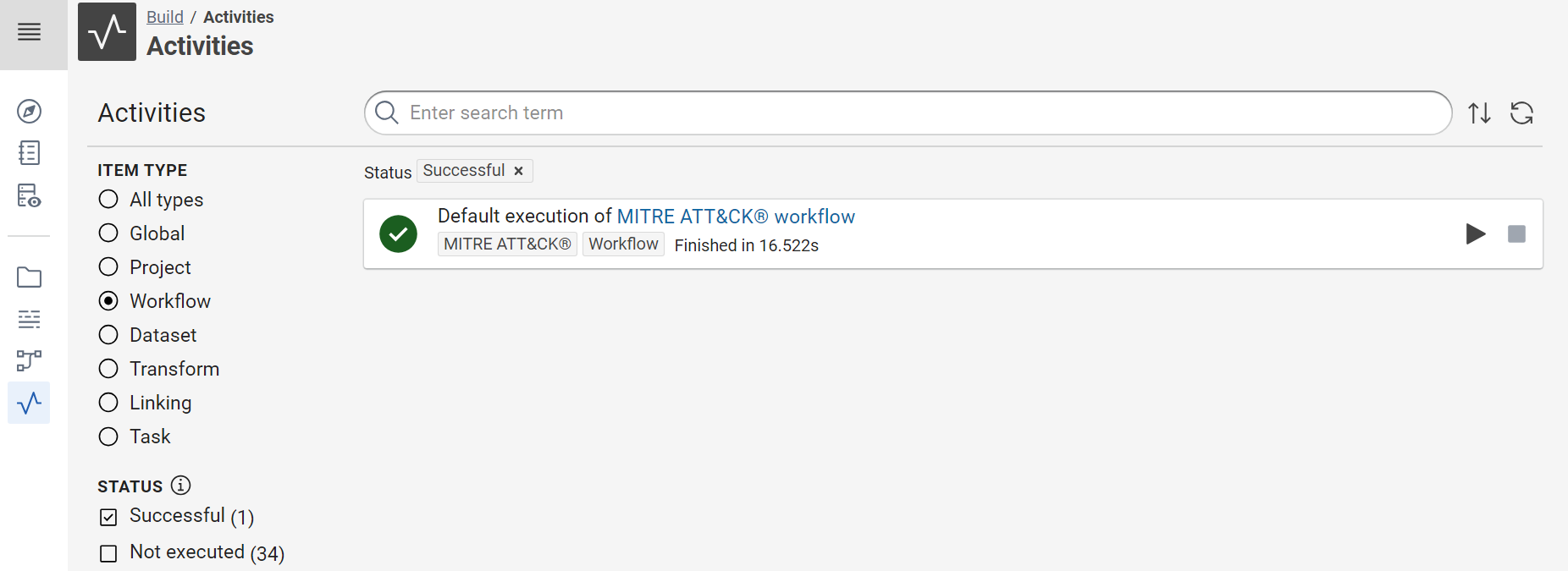The image size is (1568, 571).
Task: Remove the Successful status filter chip
Action: 518,171
